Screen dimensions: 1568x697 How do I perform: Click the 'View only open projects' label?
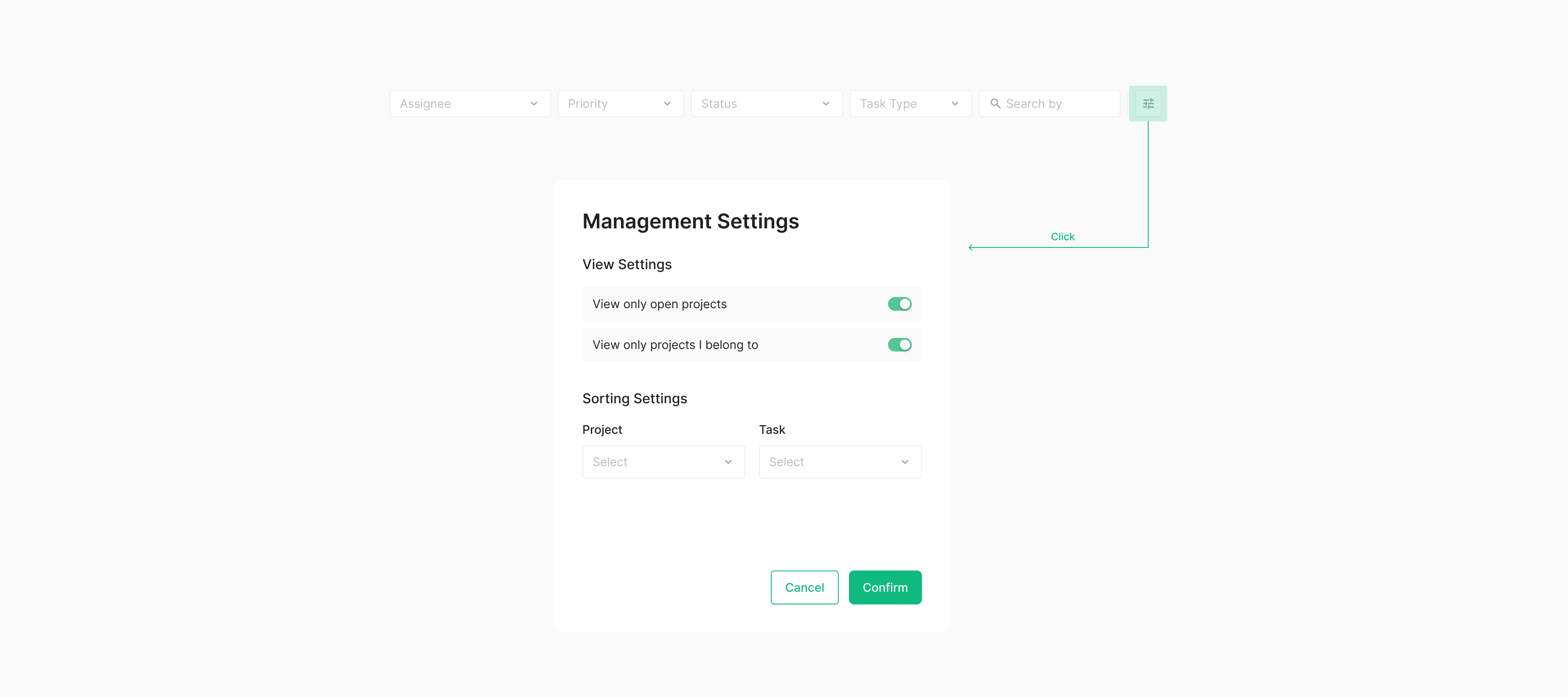point(659,304)
